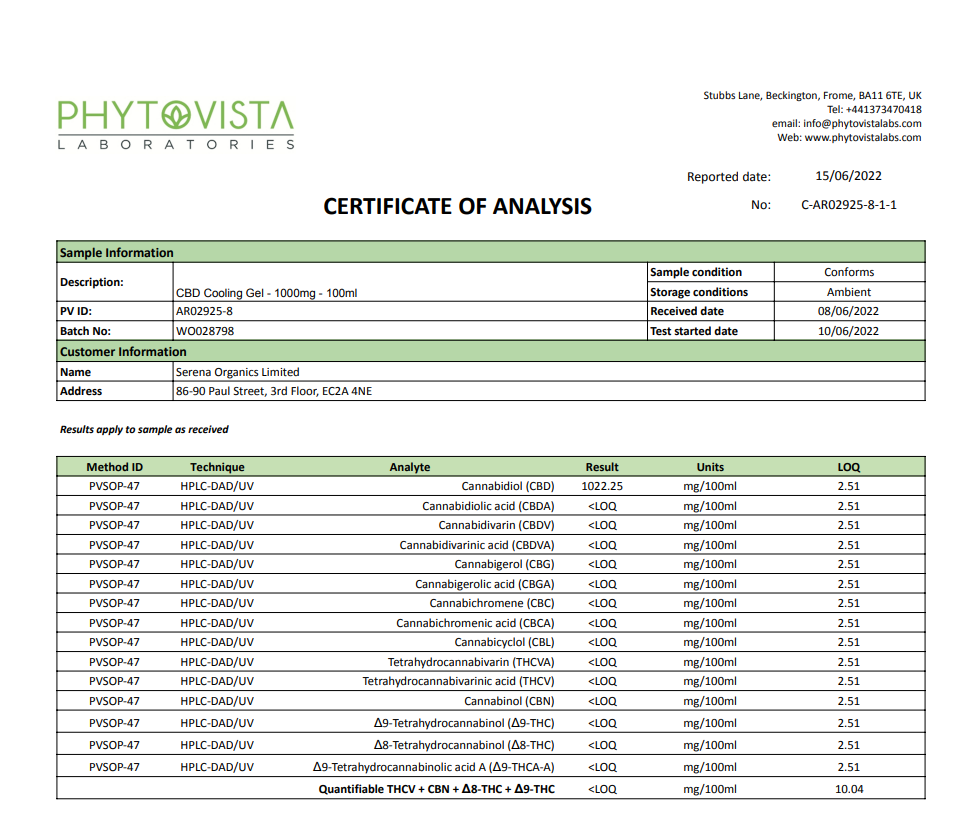Click the Storage conditions label

698,292
